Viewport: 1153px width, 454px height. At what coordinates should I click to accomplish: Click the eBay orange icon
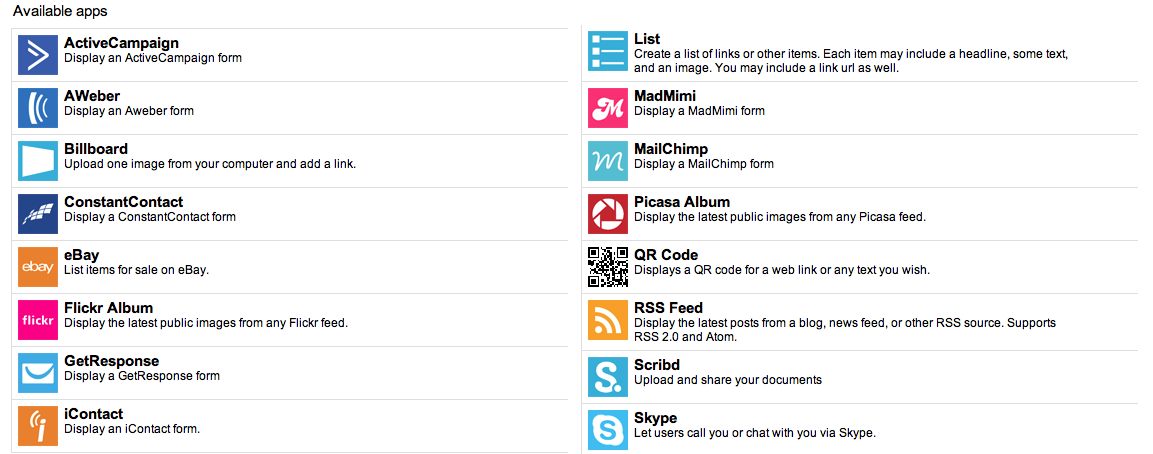[38, 267]
